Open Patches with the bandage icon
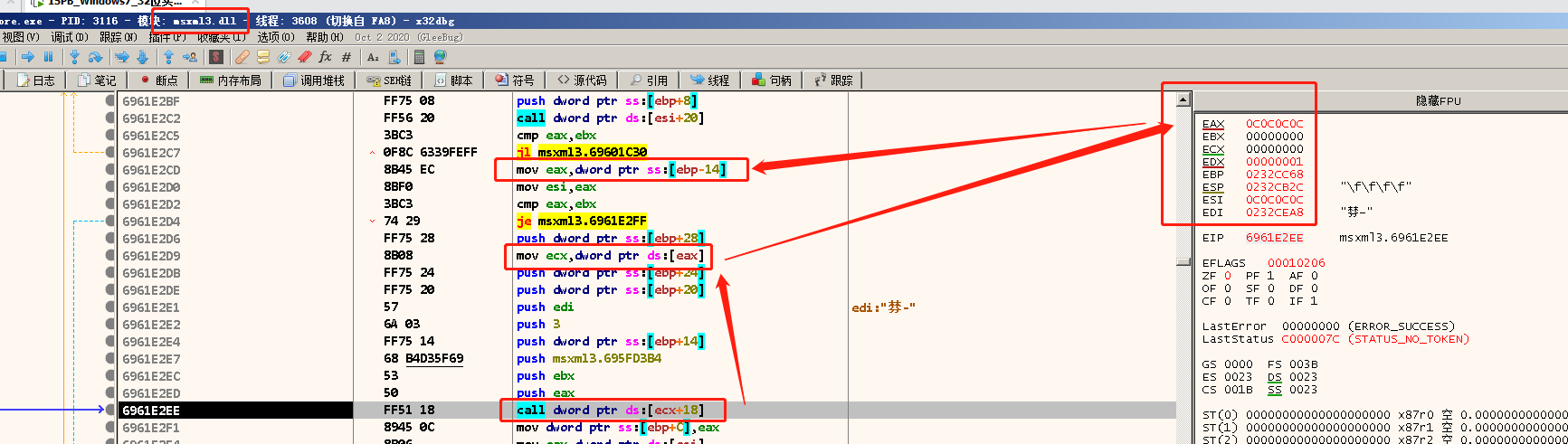1568x444 pixels. pos(242,57)
